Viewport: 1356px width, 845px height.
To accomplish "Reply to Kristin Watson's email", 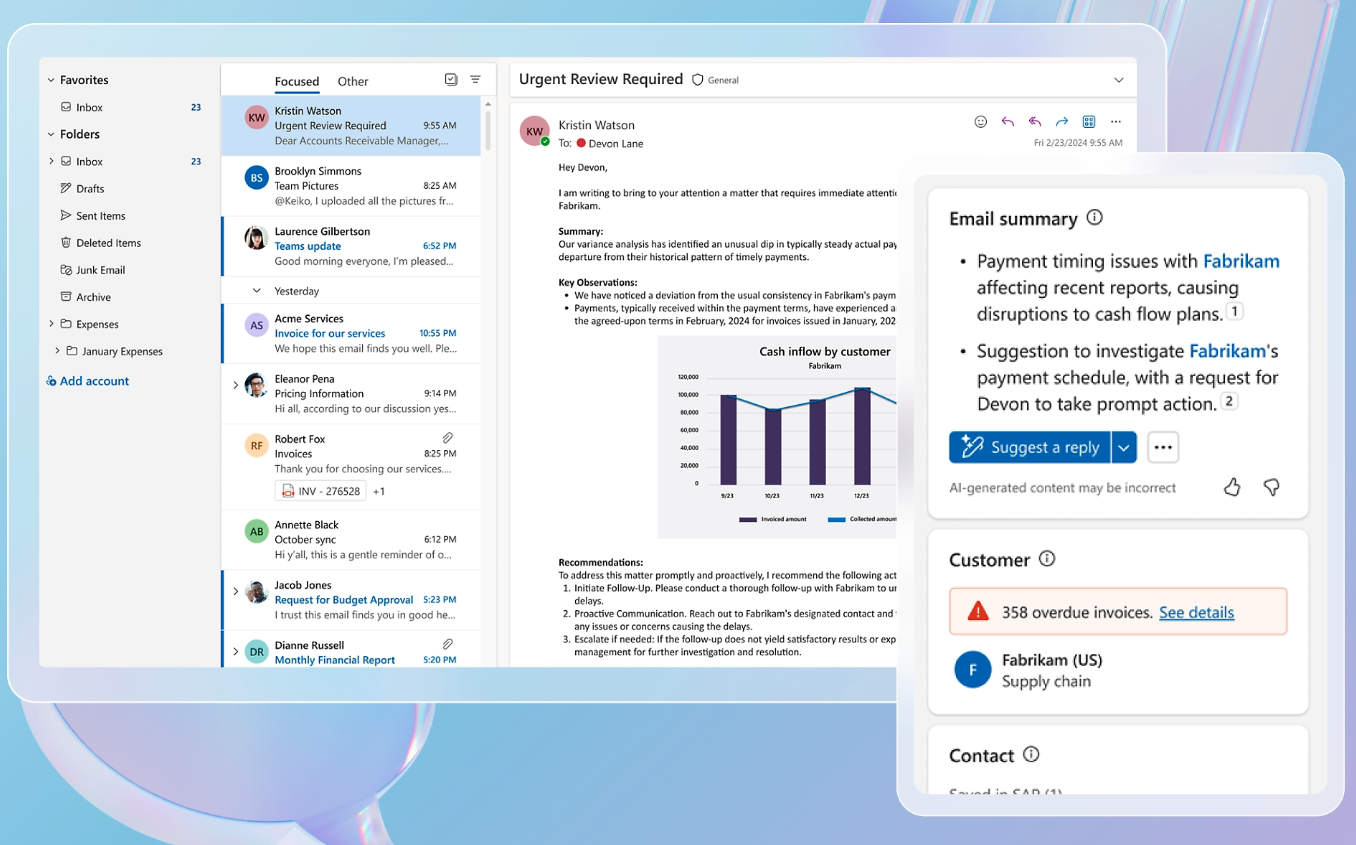I will [1008, 122].
